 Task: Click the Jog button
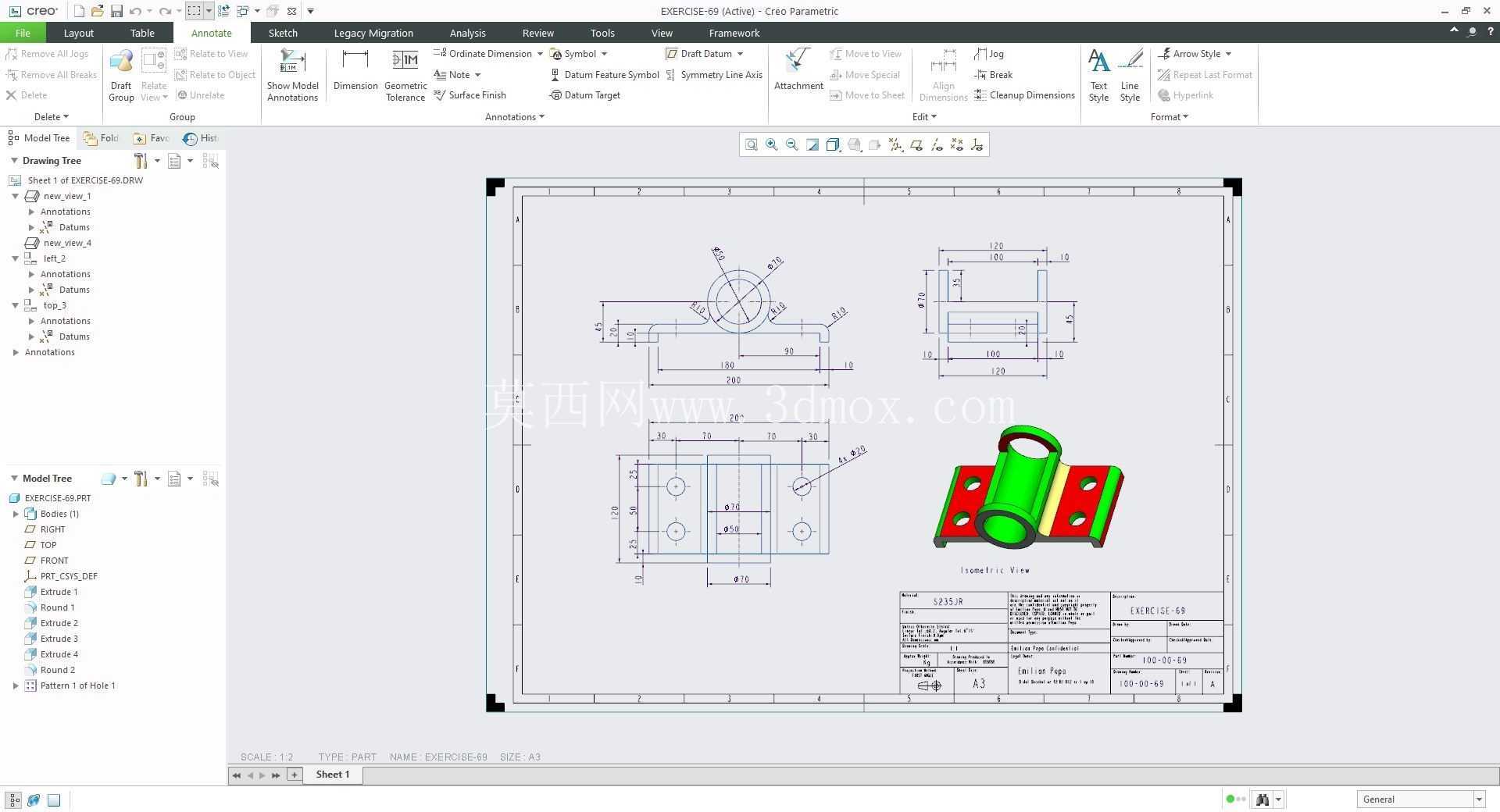coord(989,54)
